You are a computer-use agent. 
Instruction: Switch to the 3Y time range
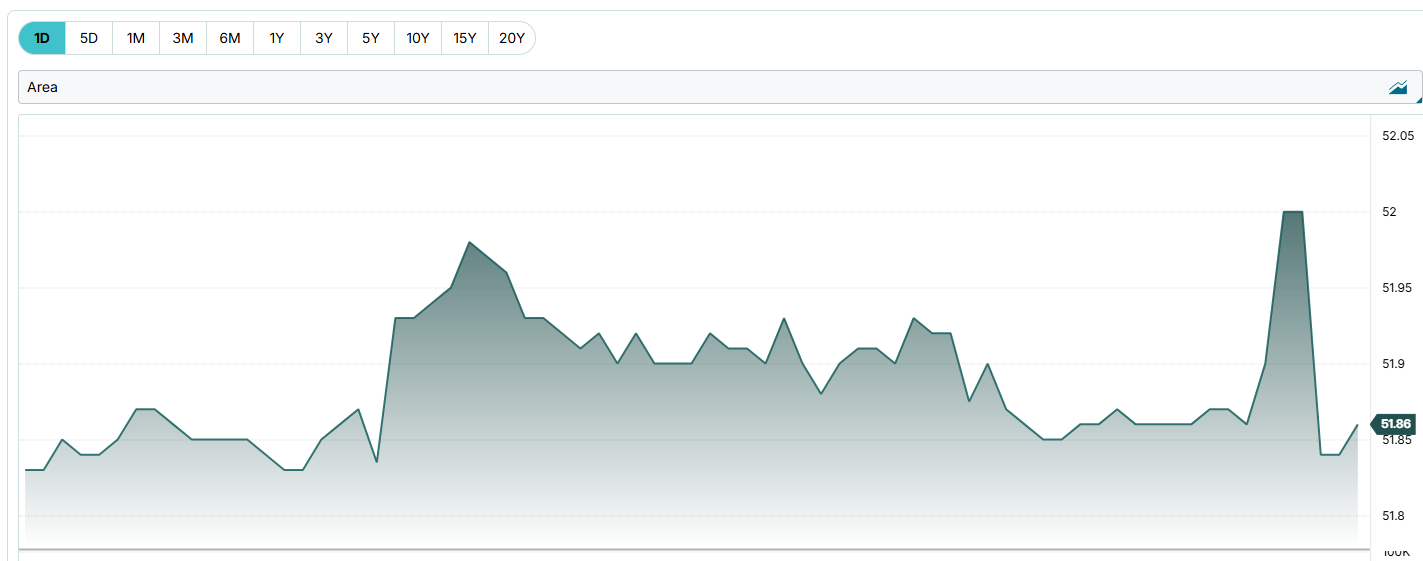(x=324, y=38)
